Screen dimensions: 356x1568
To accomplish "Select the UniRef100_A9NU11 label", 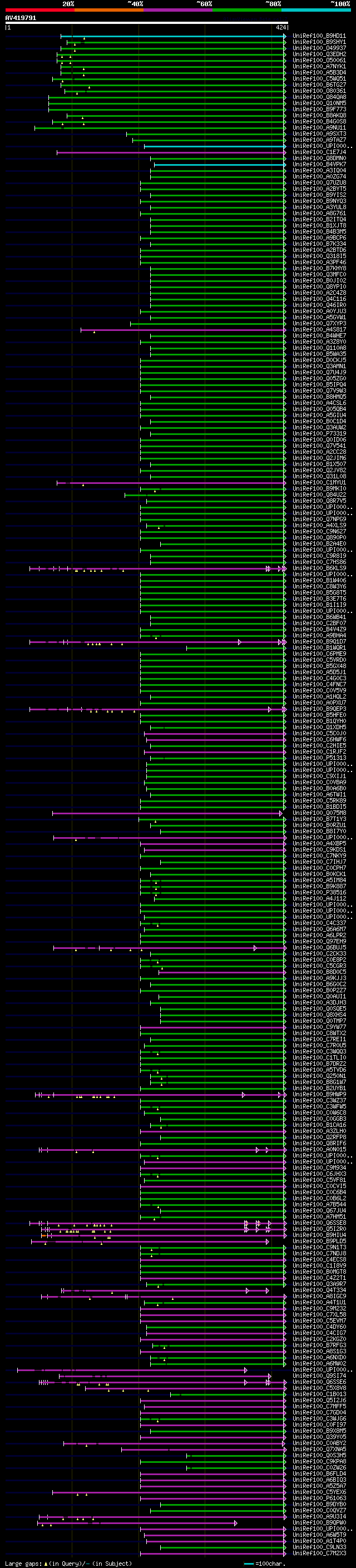I will click(x=319, y=128).
